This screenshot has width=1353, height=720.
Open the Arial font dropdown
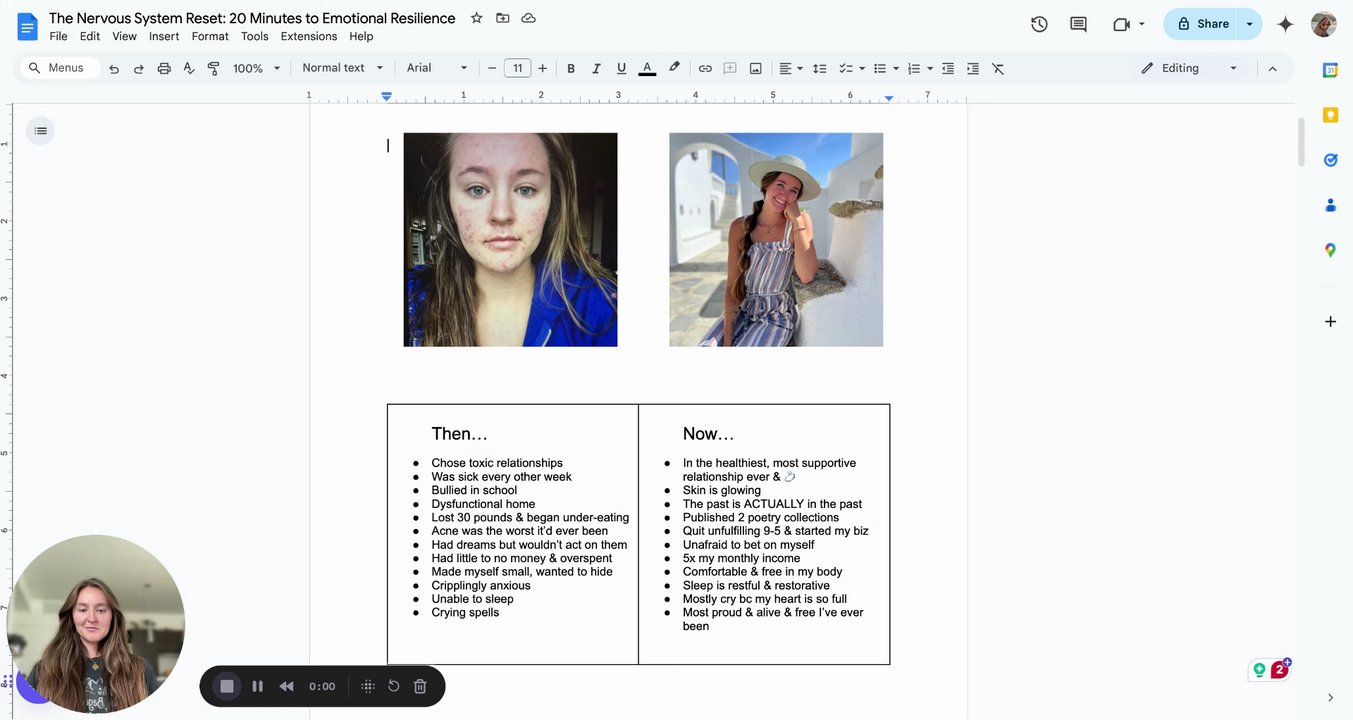(436, 68)
